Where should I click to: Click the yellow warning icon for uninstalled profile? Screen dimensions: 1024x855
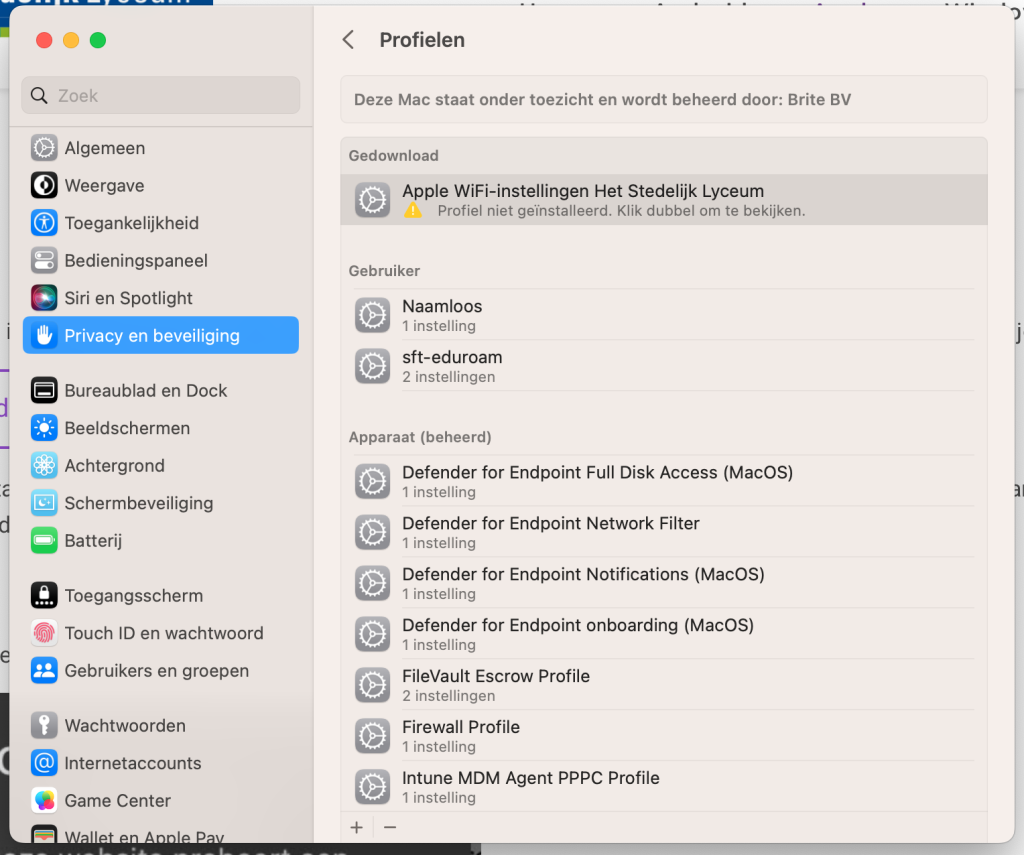[413, 211]
